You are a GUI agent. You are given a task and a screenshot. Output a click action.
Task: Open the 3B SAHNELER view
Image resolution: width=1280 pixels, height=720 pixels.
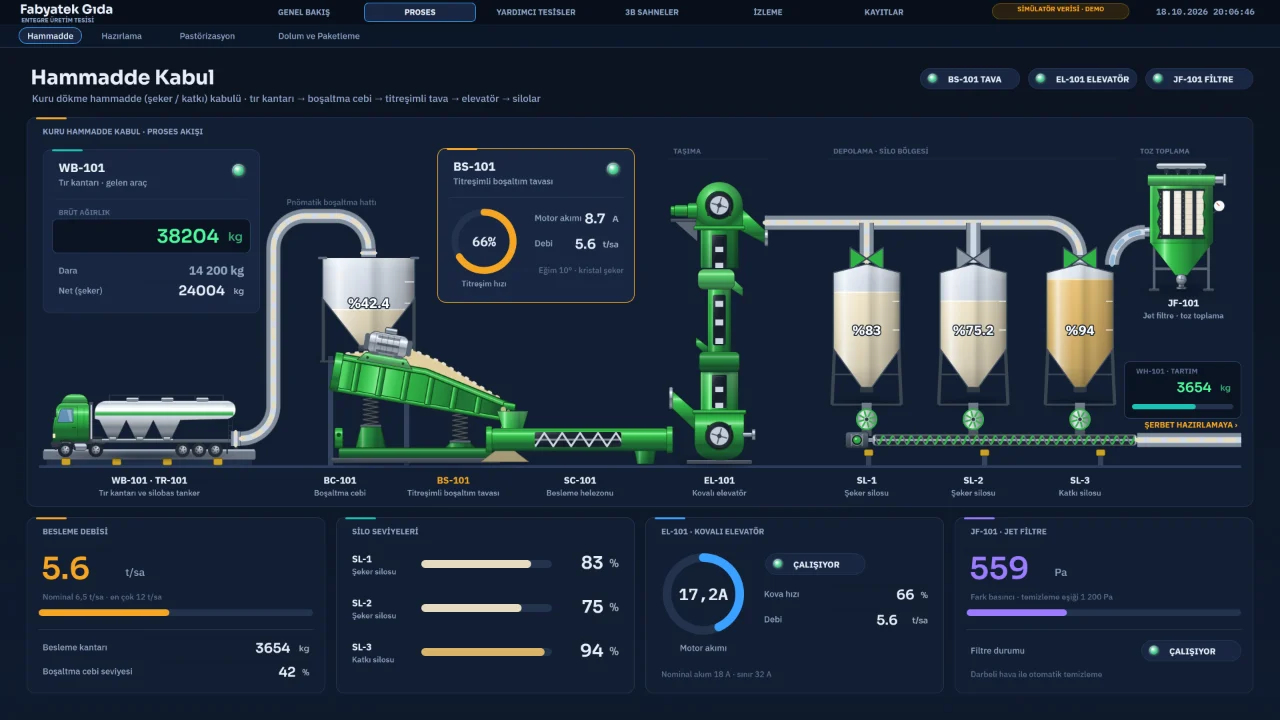[x=652, y=12]
